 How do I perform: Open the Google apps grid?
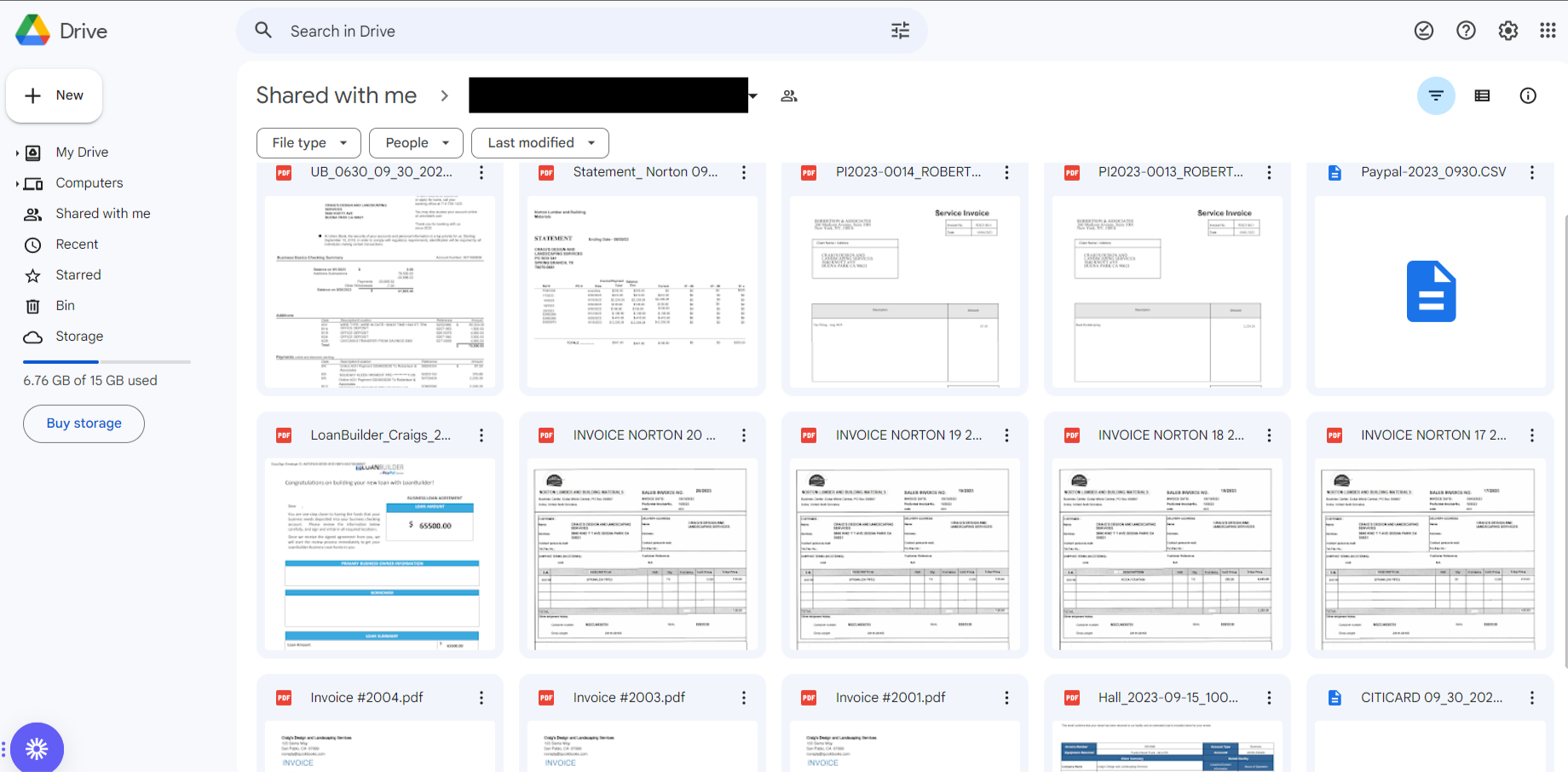(x=1548, y=31)
